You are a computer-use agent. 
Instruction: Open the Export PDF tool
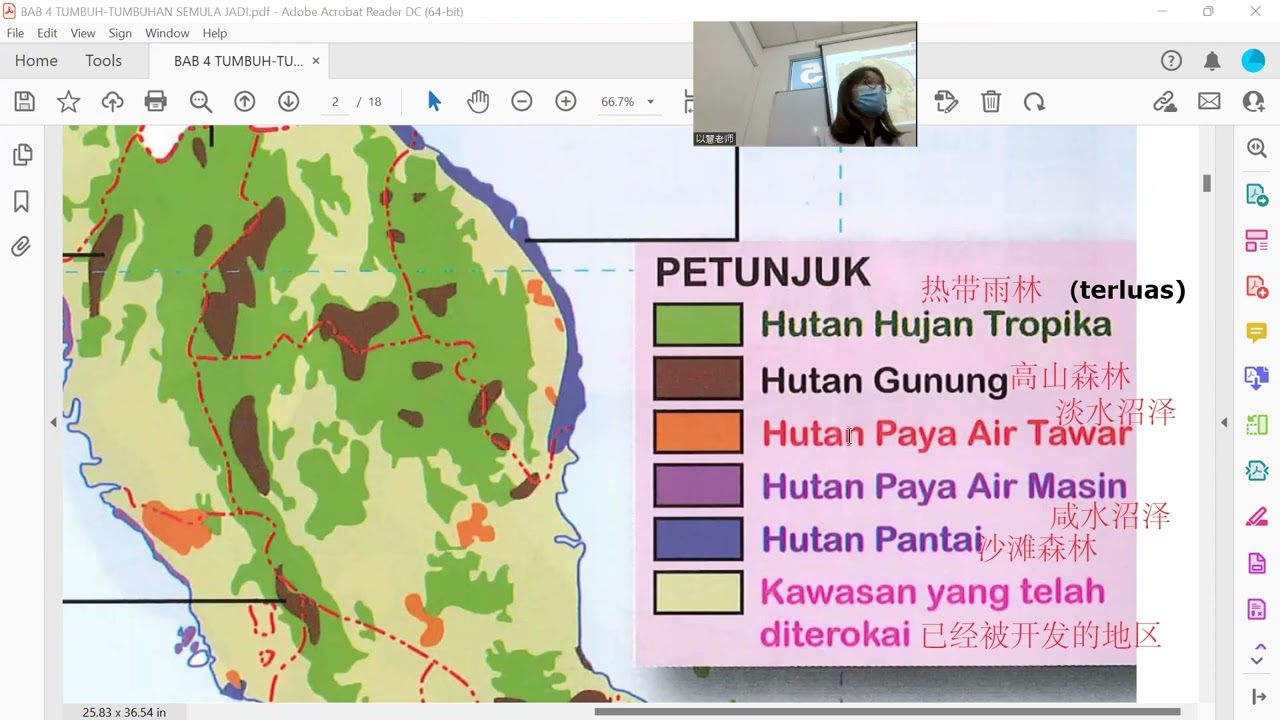pos(1257,194)
